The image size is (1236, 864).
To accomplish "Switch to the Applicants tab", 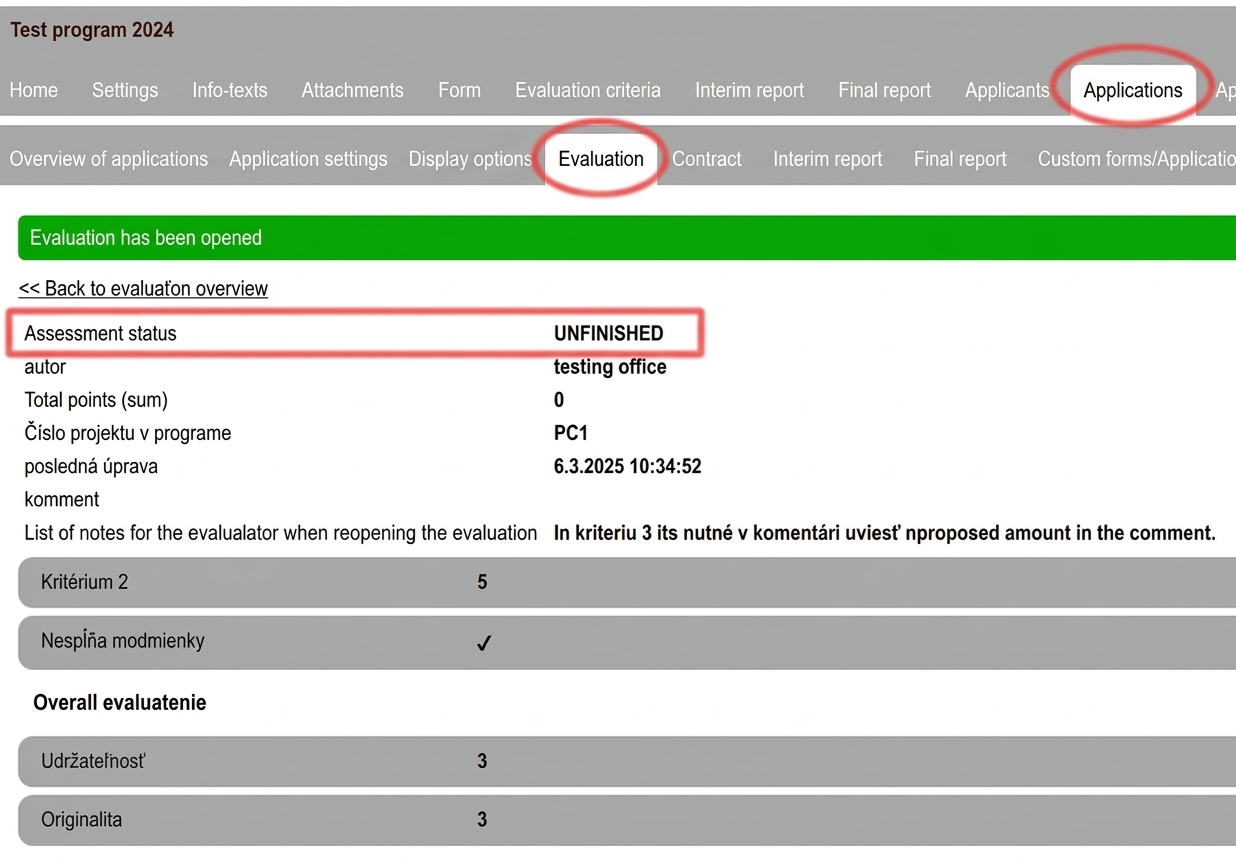I will 1007,90.
